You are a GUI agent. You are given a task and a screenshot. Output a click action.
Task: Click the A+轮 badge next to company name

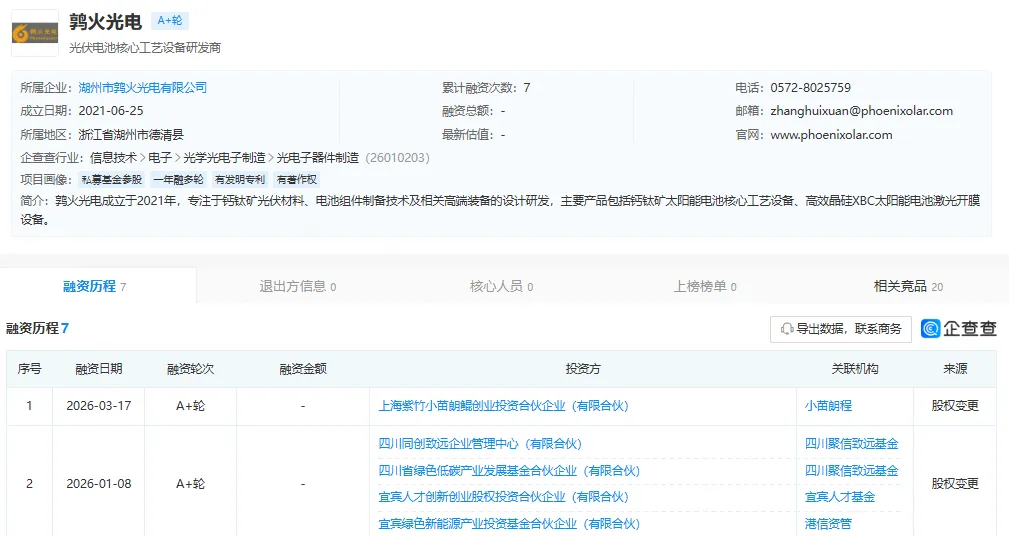(x=170, y=21)
